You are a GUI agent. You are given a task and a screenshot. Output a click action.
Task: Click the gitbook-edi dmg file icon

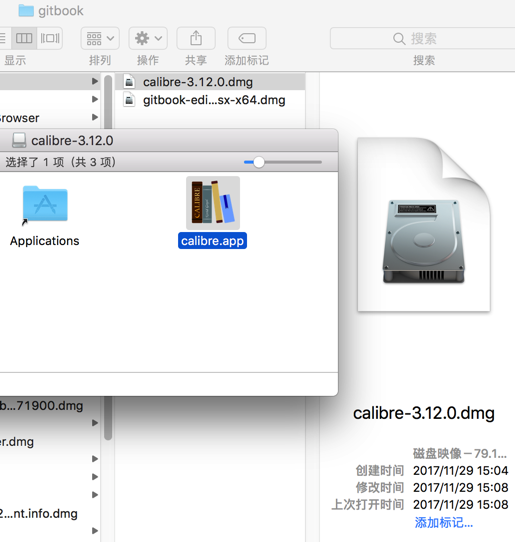129,100
